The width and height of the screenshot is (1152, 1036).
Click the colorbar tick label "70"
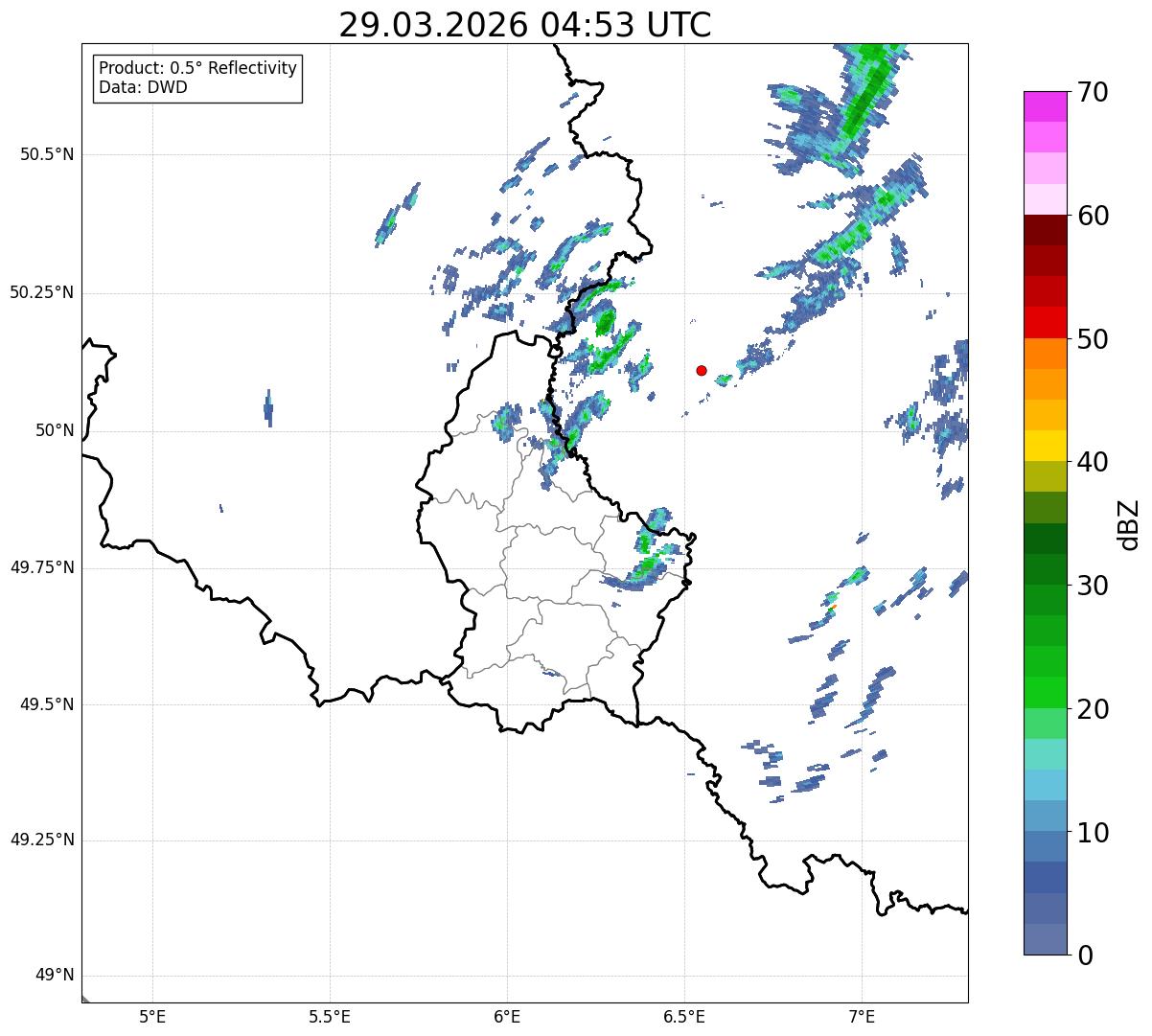[1093, 93]
